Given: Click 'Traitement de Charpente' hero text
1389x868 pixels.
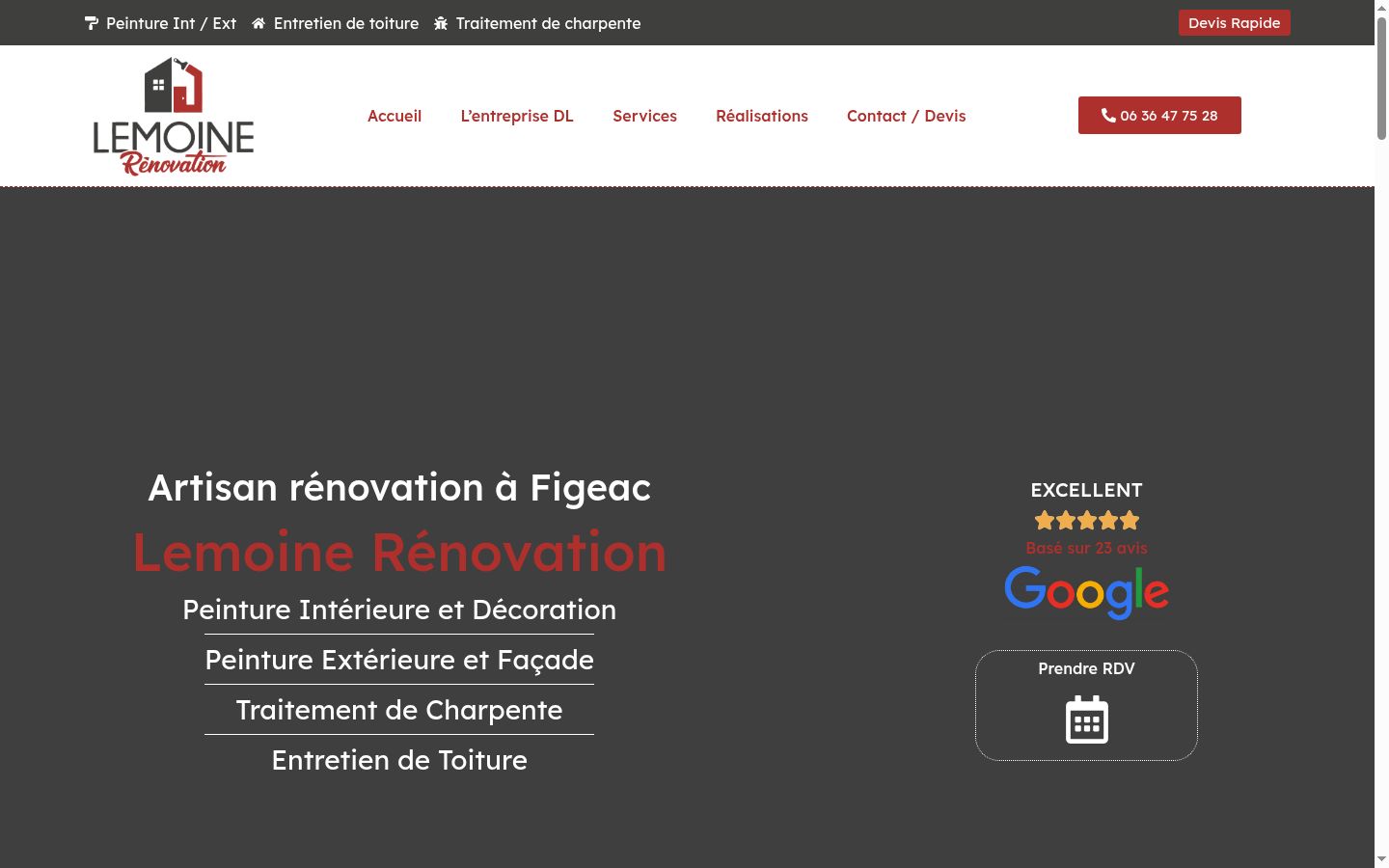Looking at the screenshot, I should click(399, 710).
